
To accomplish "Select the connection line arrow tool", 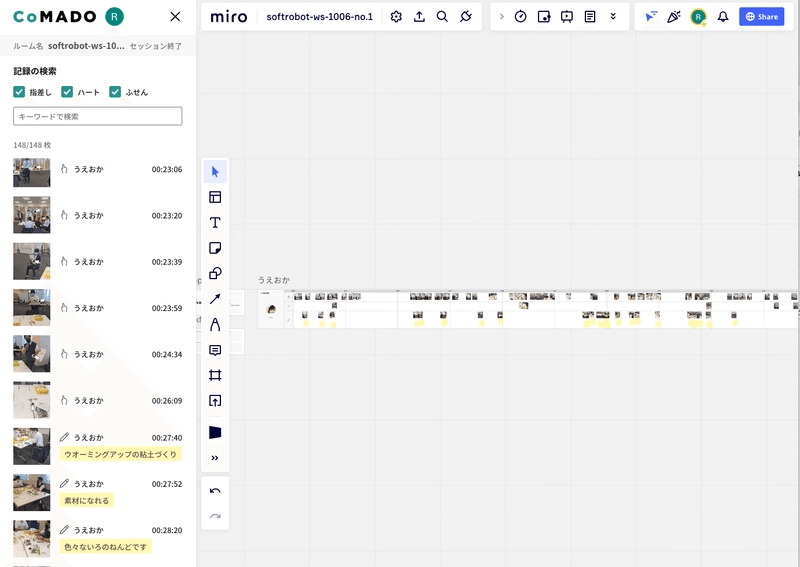I will 215,299.
